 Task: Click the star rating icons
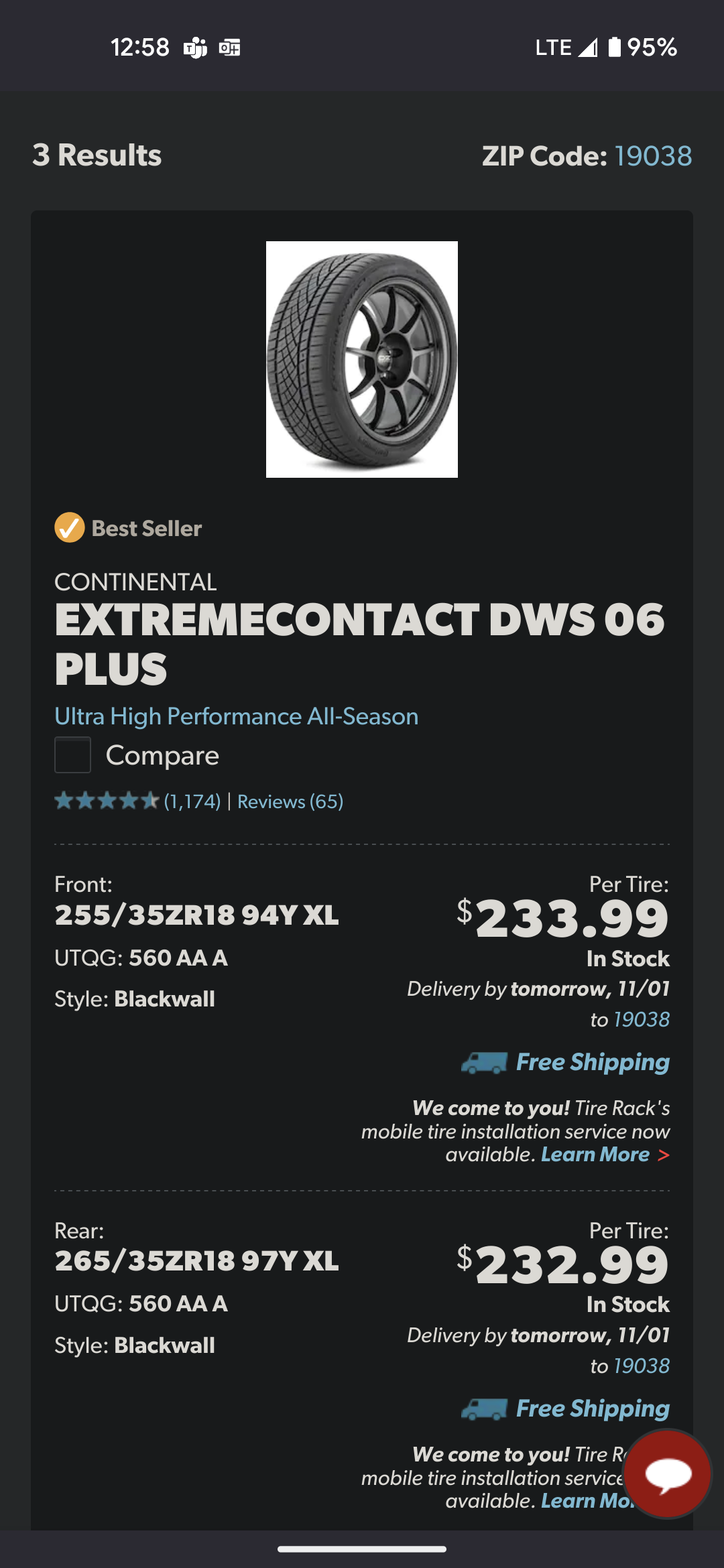coord(107,801)
